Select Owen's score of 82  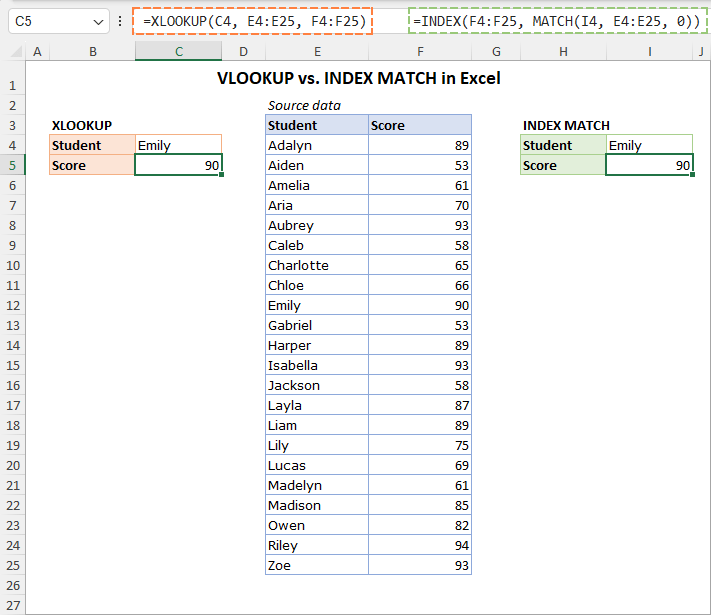[x=420, y=525]
